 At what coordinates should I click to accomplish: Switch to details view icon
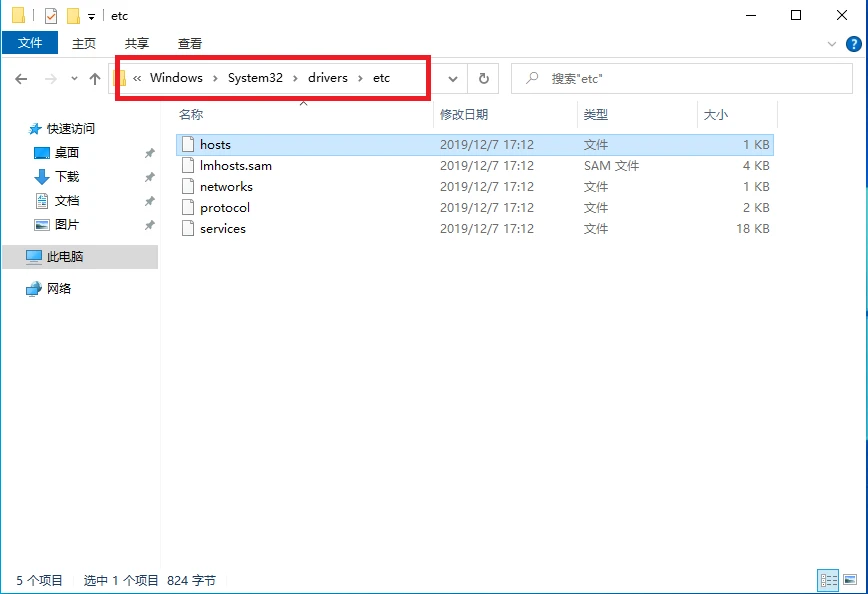coord(828,580)
